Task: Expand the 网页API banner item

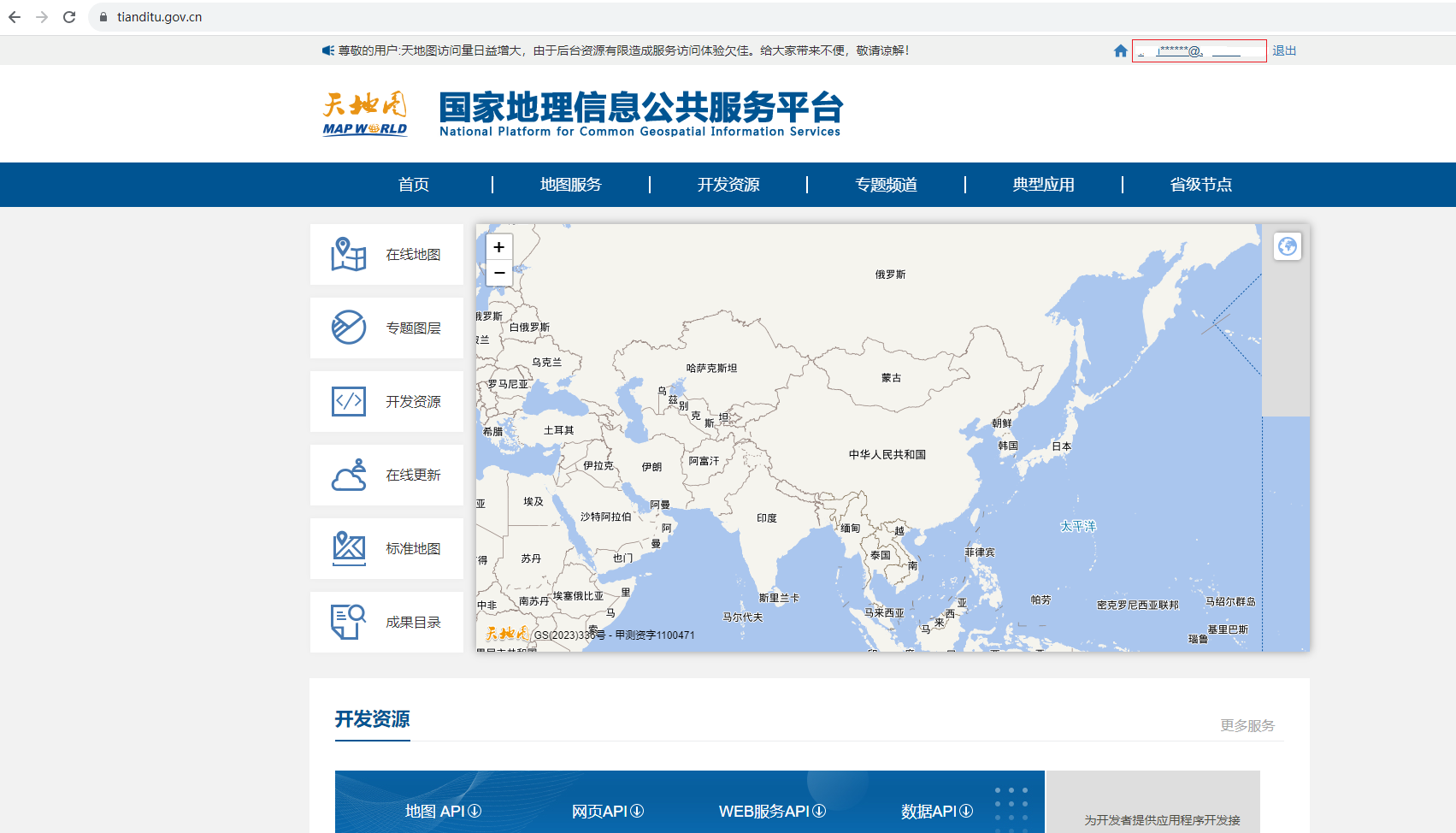Action: coord(607,811)
